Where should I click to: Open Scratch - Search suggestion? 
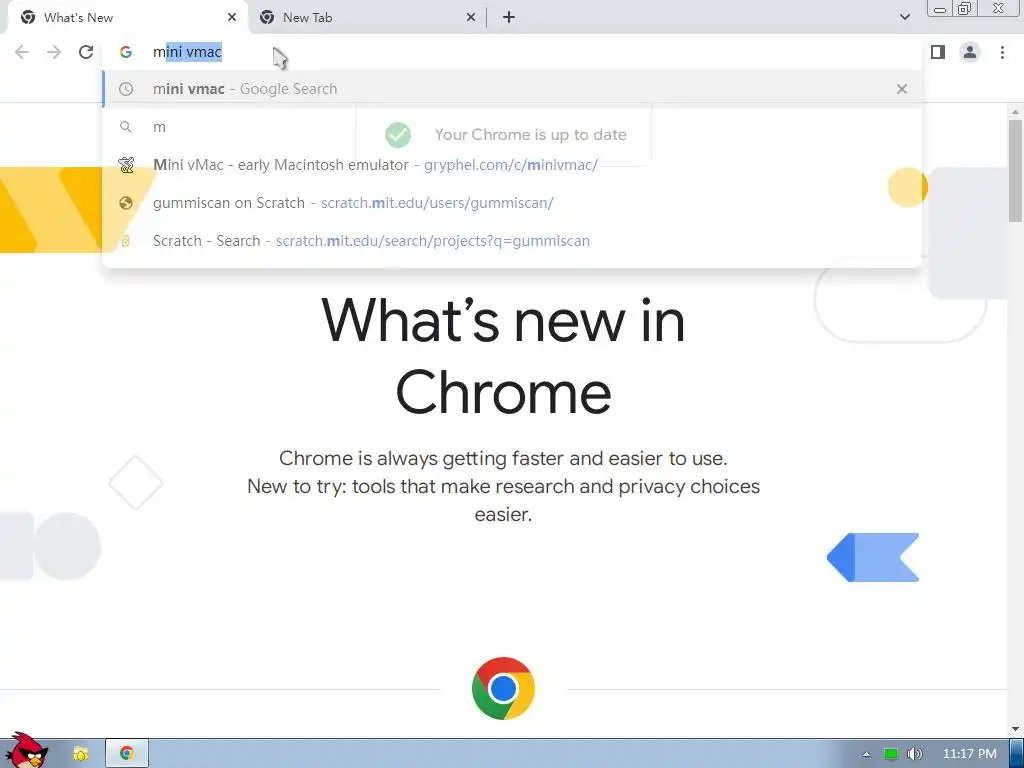pos(512,240)
